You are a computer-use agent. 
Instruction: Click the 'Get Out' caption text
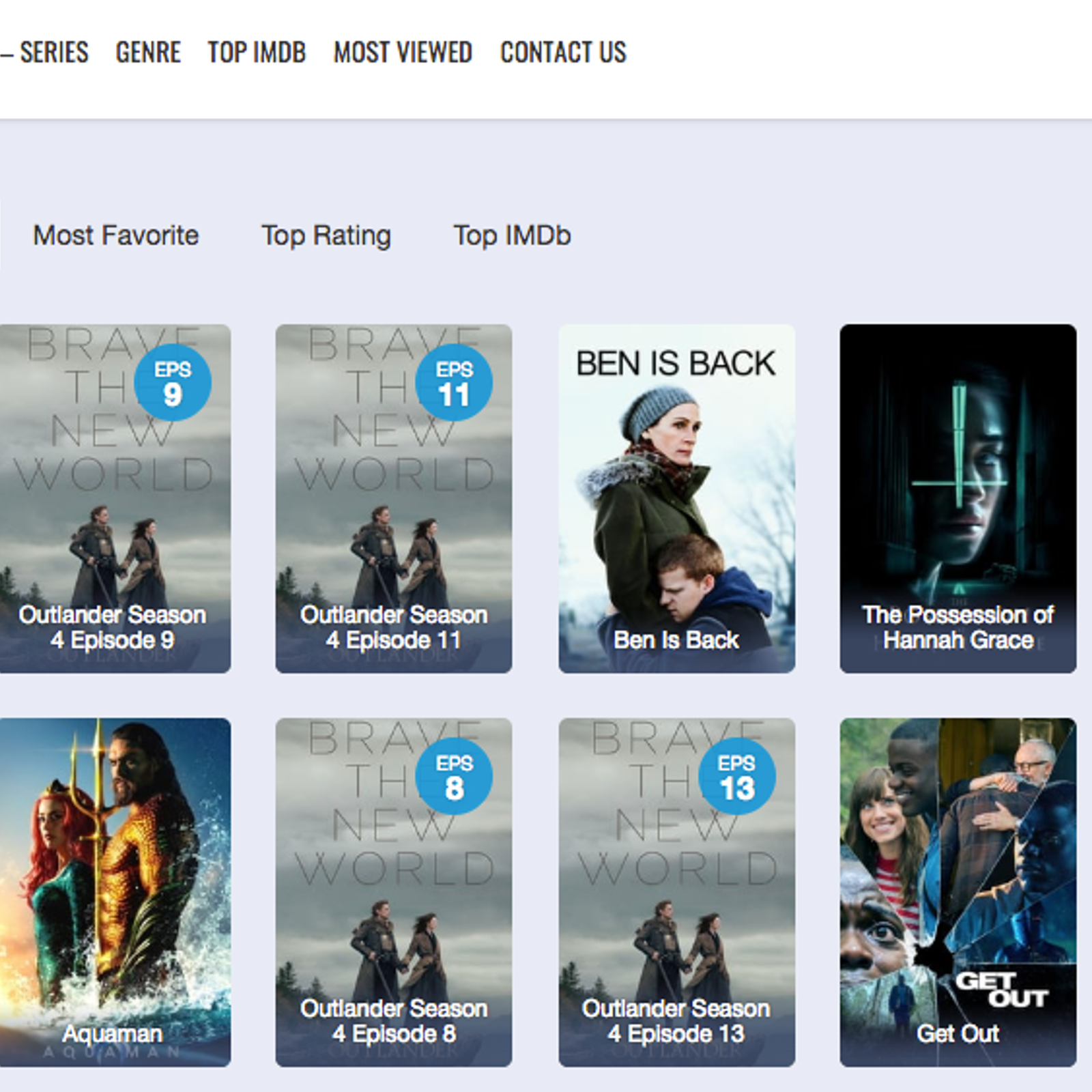[958, 1033]
